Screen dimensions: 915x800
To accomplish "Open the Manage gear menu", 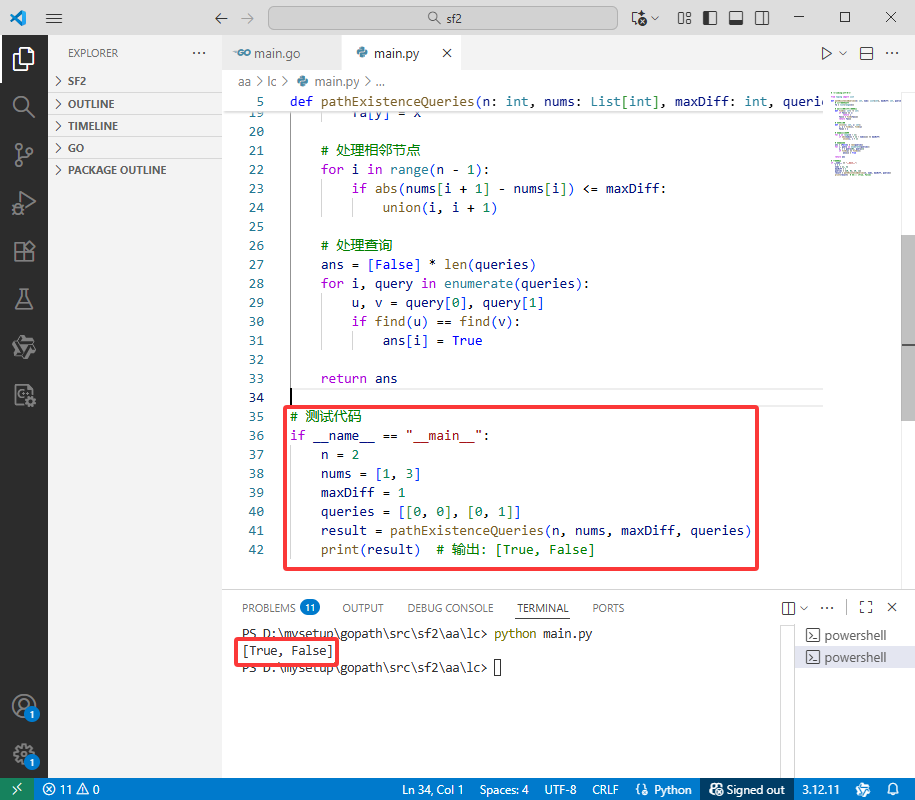I will tap(23, 755).
